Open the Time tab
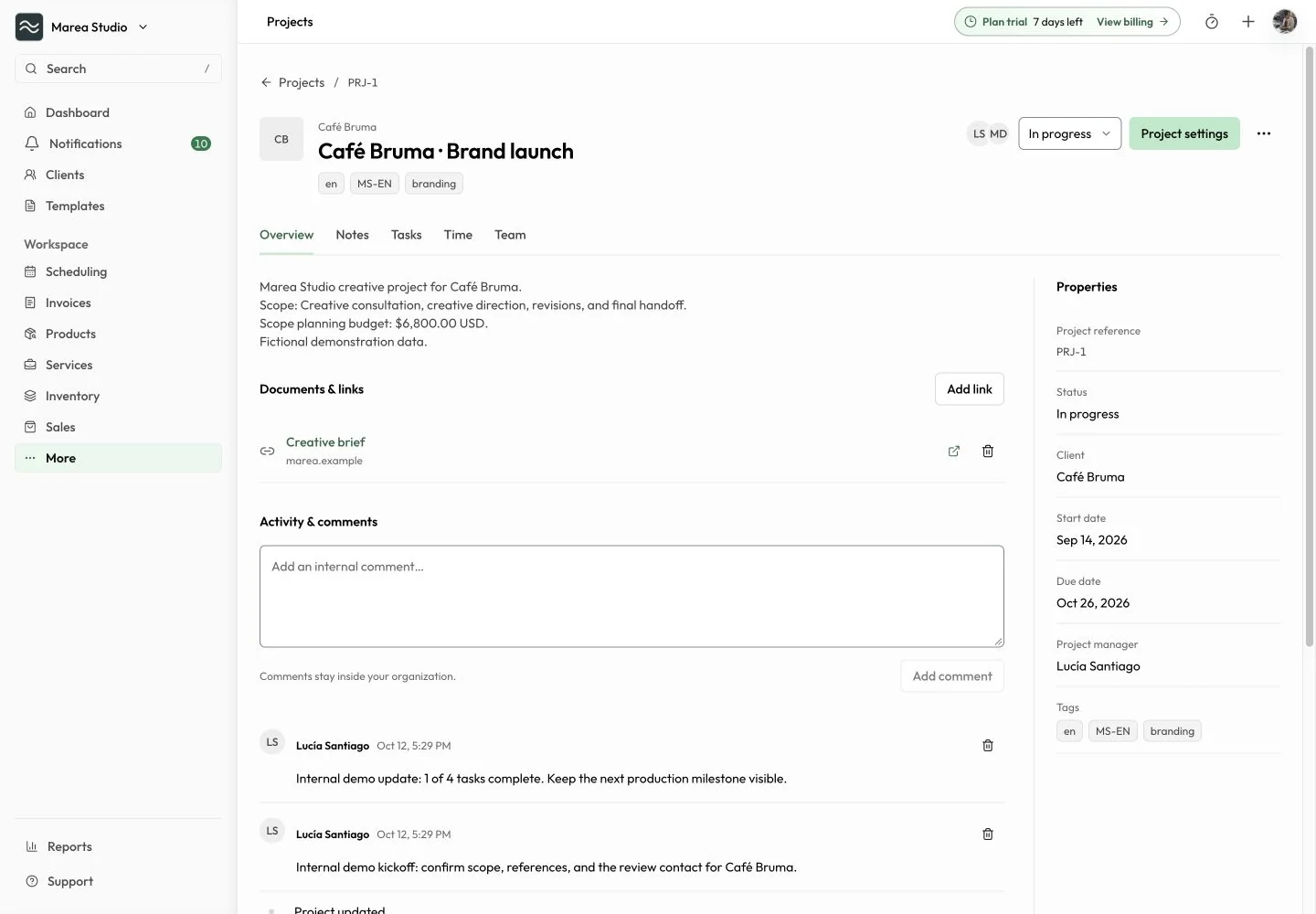The width and height of the screenshot is (1316, 914). click(458, 235)
